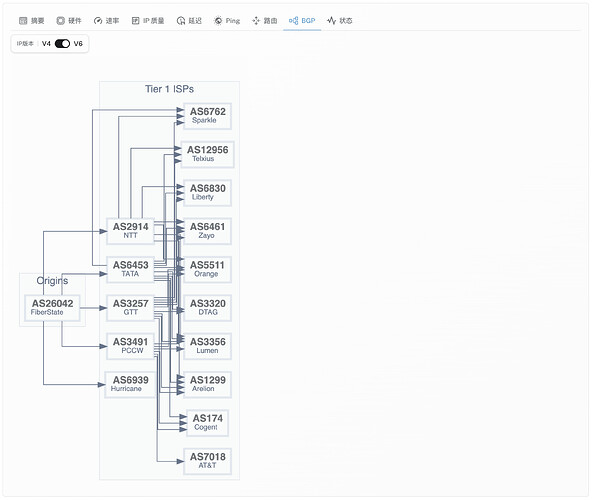Select the AS26042 FiberState origin node

pos(52,308)
